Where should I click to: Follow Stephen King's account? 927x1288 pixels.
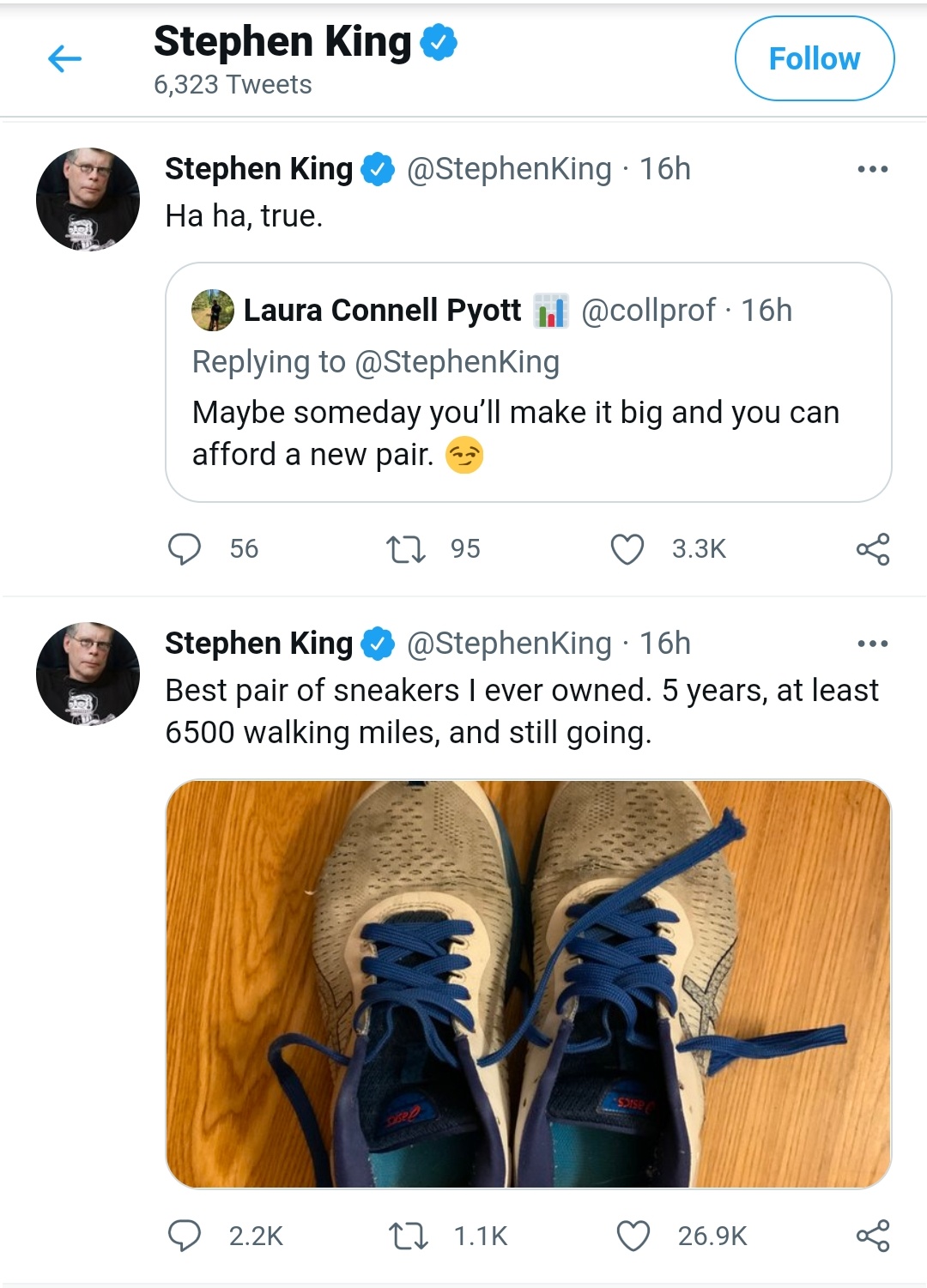(x=814, y=58)
